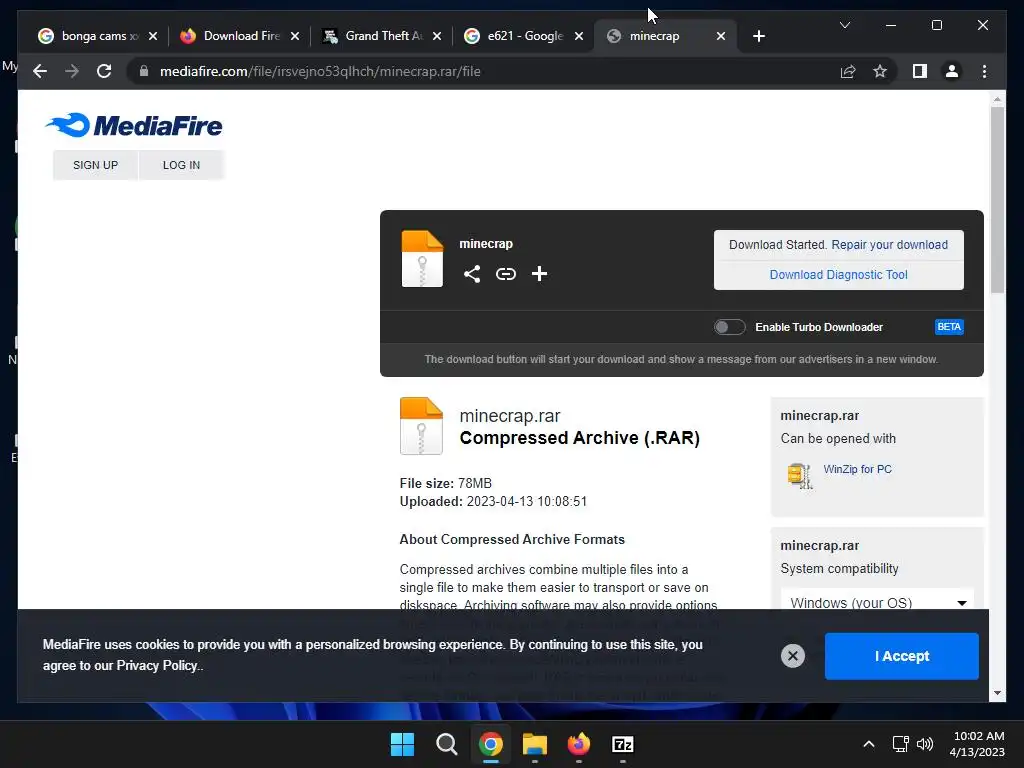Open taskbar Search
Image resolution: width=1024 pixels, height=768 pixels.
coord(447,744)
